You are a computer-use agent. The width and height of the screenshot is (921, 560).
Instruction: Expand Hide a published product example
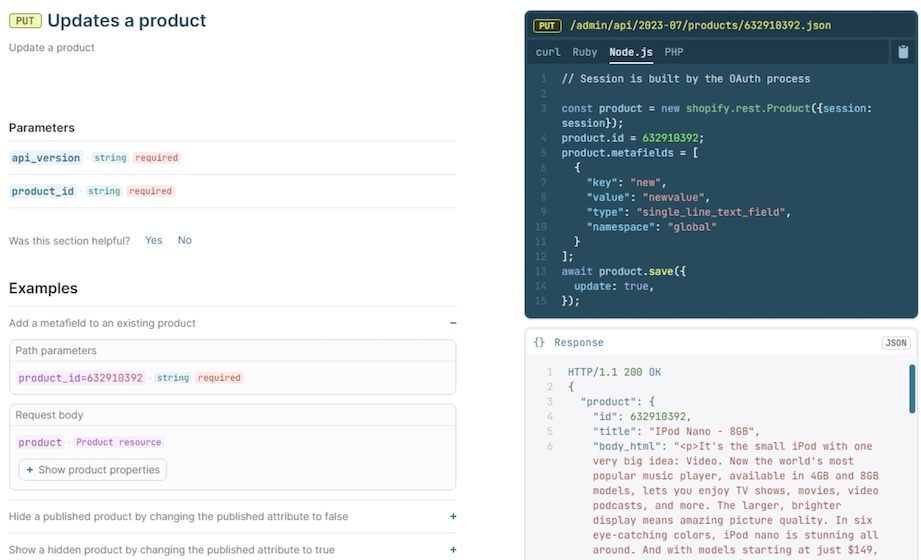point(453,517)
